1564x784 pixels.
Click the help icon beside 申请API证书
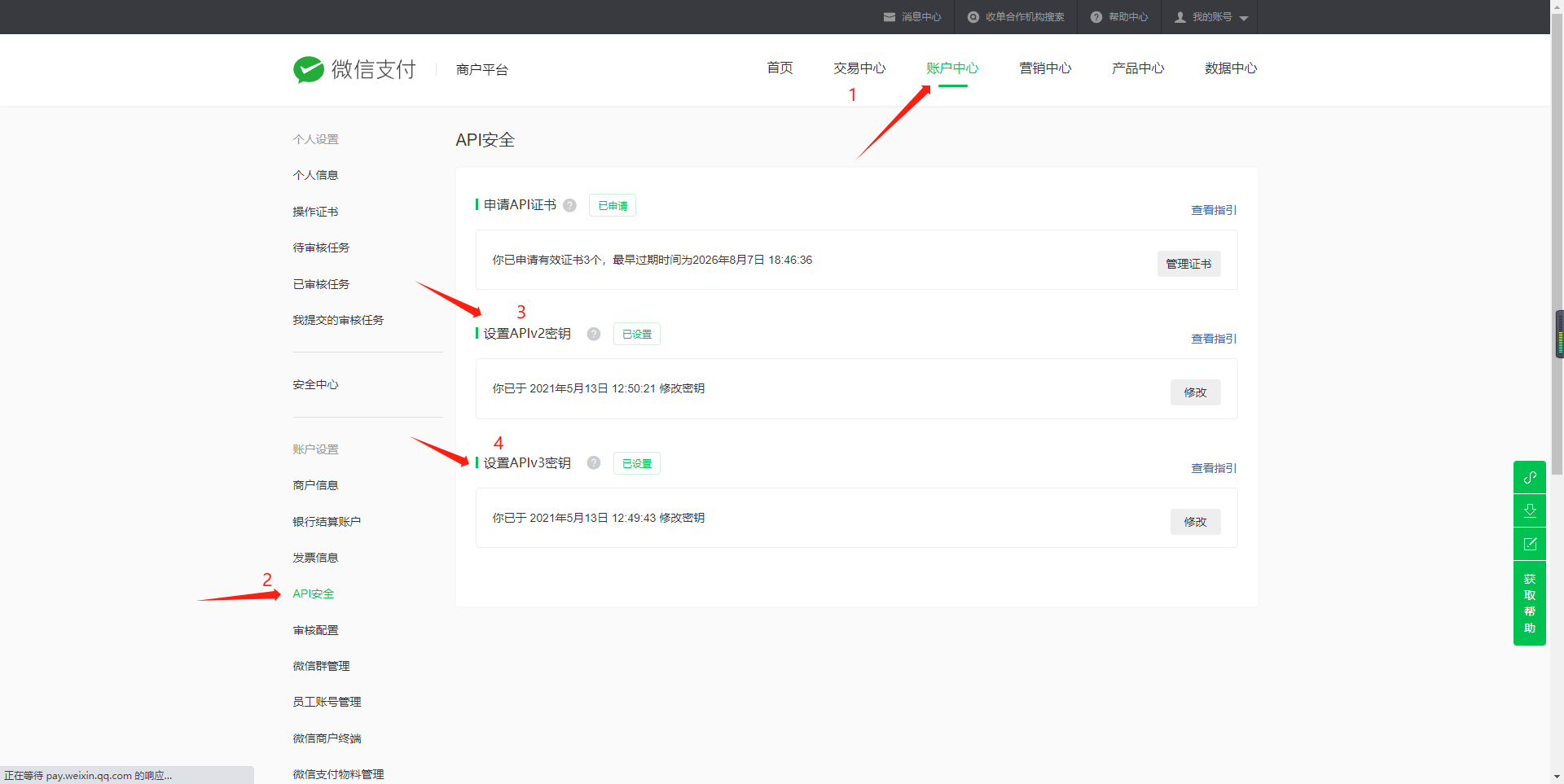click(x=570, y=205)
